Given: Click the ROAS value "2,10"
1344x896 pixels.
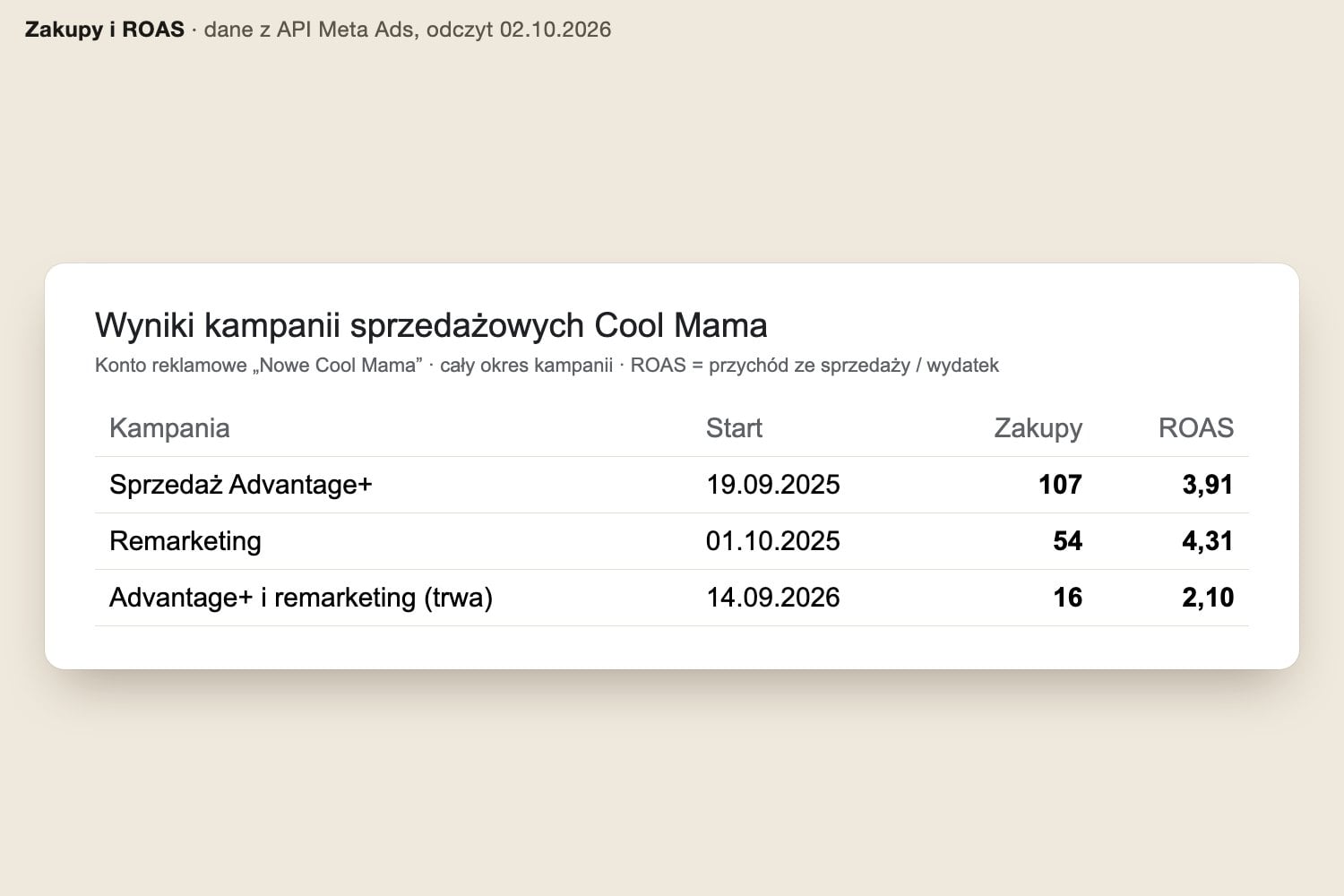Looking at the screenshot, I should coord(1208,598).
